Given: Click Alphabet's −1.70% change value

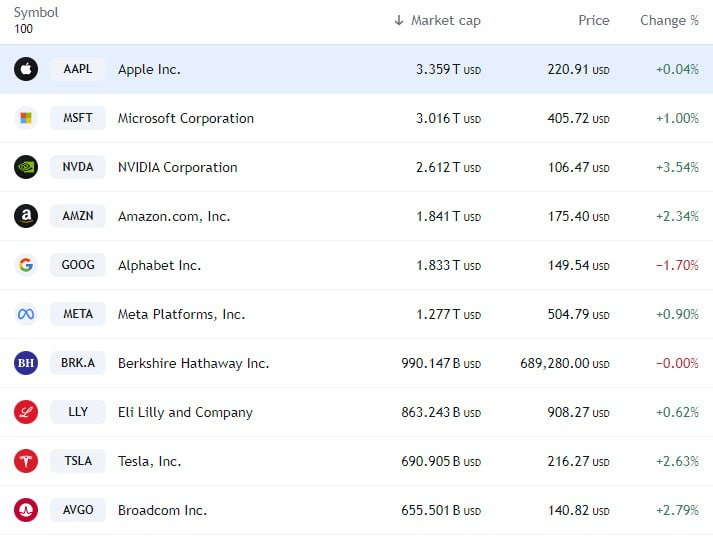Looking at the screenshot, I should click(x=677, y=265).
